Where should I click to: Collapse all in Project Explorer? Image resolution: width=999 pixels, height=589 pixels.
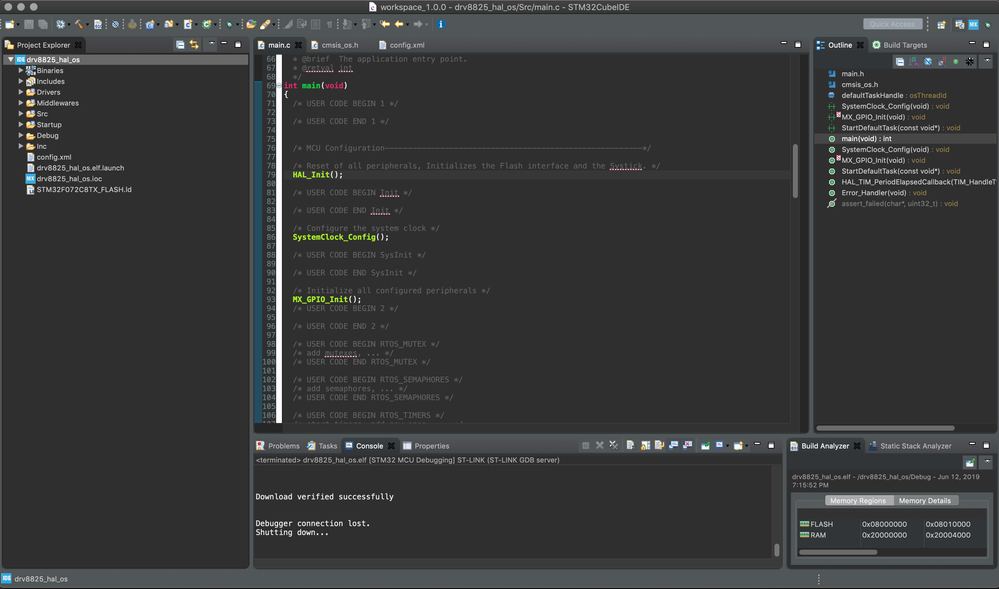pos(180,45)
